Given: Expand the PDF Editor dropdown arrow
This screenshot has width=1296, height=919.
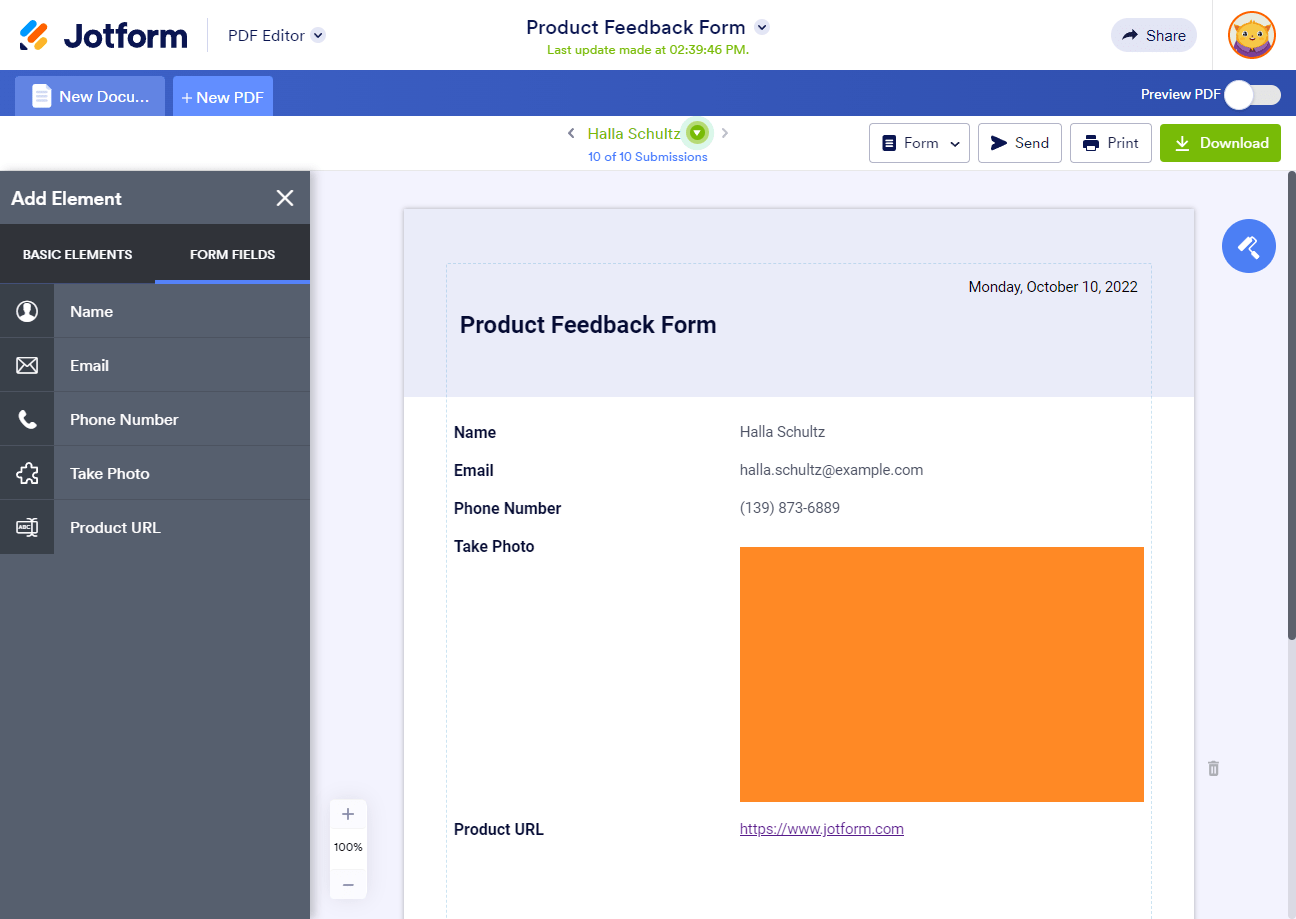Looking at the screenshot, I should point(318,36).
